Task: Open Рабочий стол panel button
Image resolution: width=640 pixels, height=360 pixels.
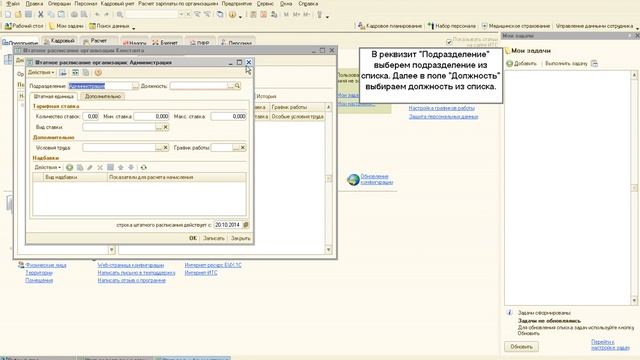Action: click(24, 26)
